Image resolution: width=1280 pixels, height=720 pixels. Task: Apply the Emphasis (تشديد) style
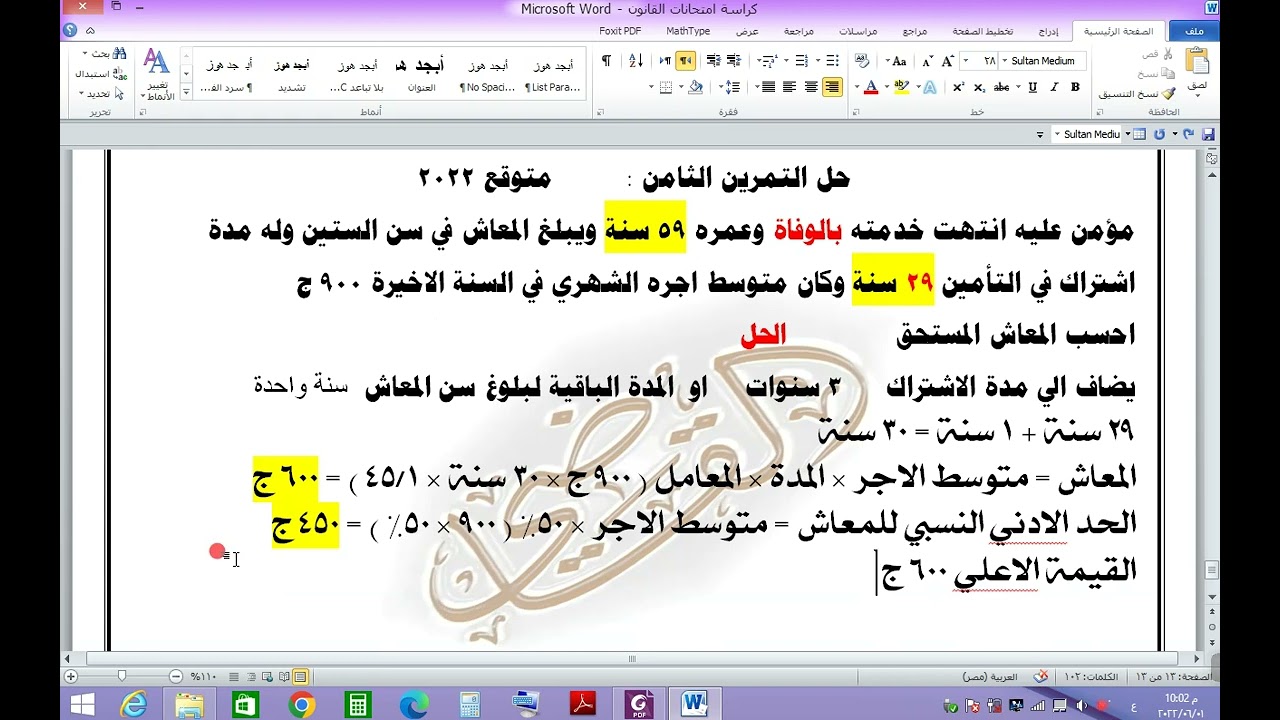click(292, 75)
